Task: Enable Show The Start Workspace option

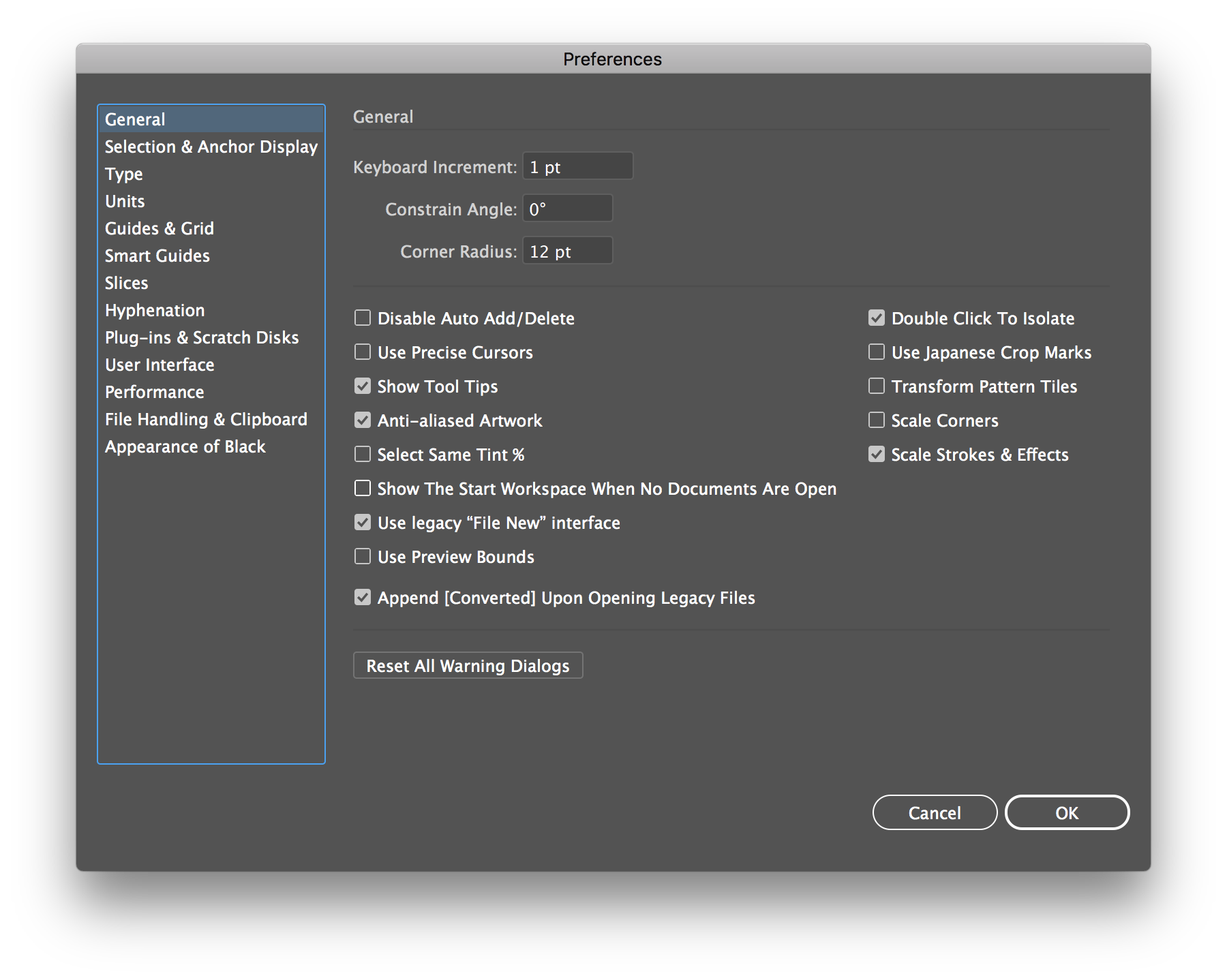Action: (363, 489)
